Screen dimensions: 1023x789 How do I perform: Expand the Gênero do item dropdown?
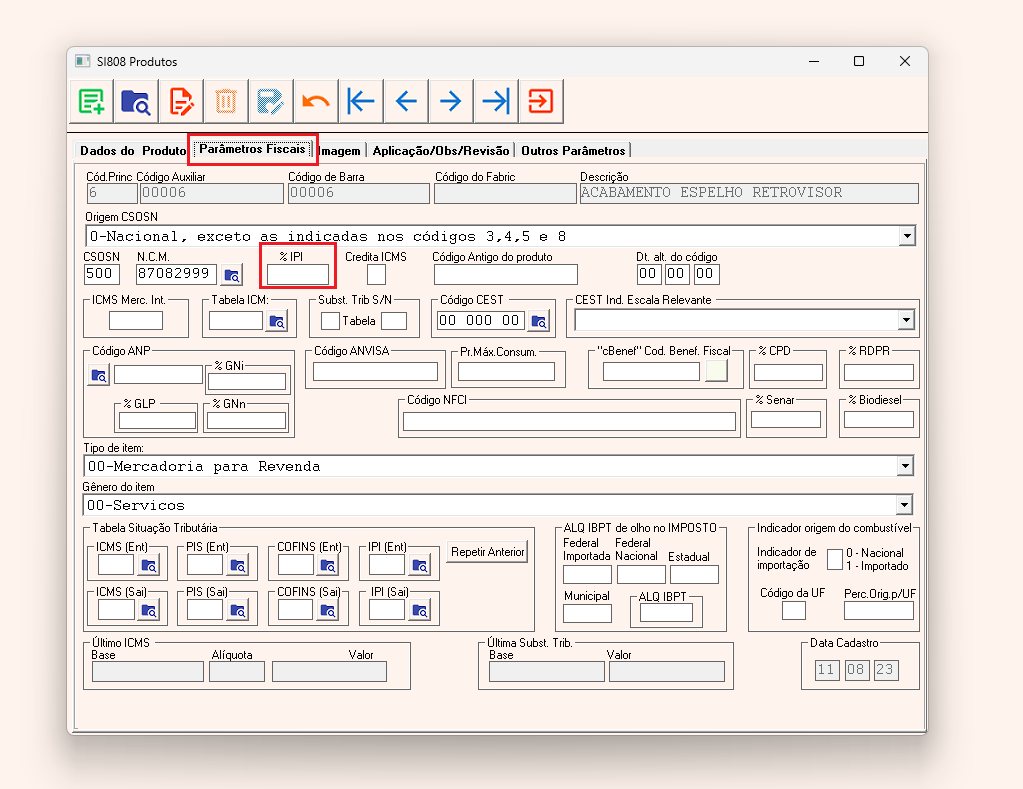pos(904,504)
